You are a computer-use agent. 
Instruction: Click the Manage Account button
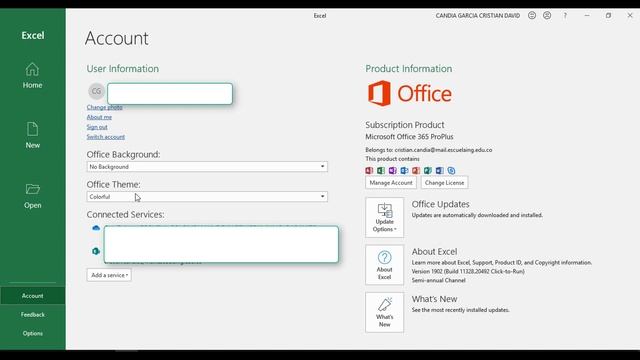pos(391,182)
